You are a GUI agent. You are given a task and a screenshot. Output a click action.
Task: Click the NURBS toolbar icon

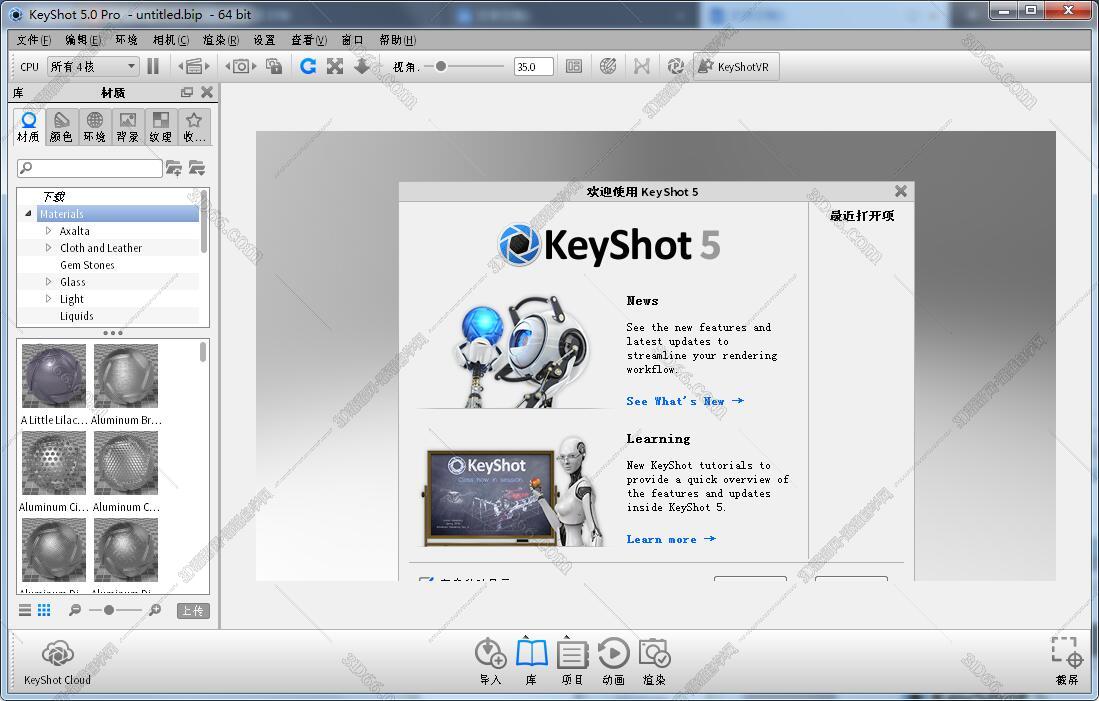641,67
